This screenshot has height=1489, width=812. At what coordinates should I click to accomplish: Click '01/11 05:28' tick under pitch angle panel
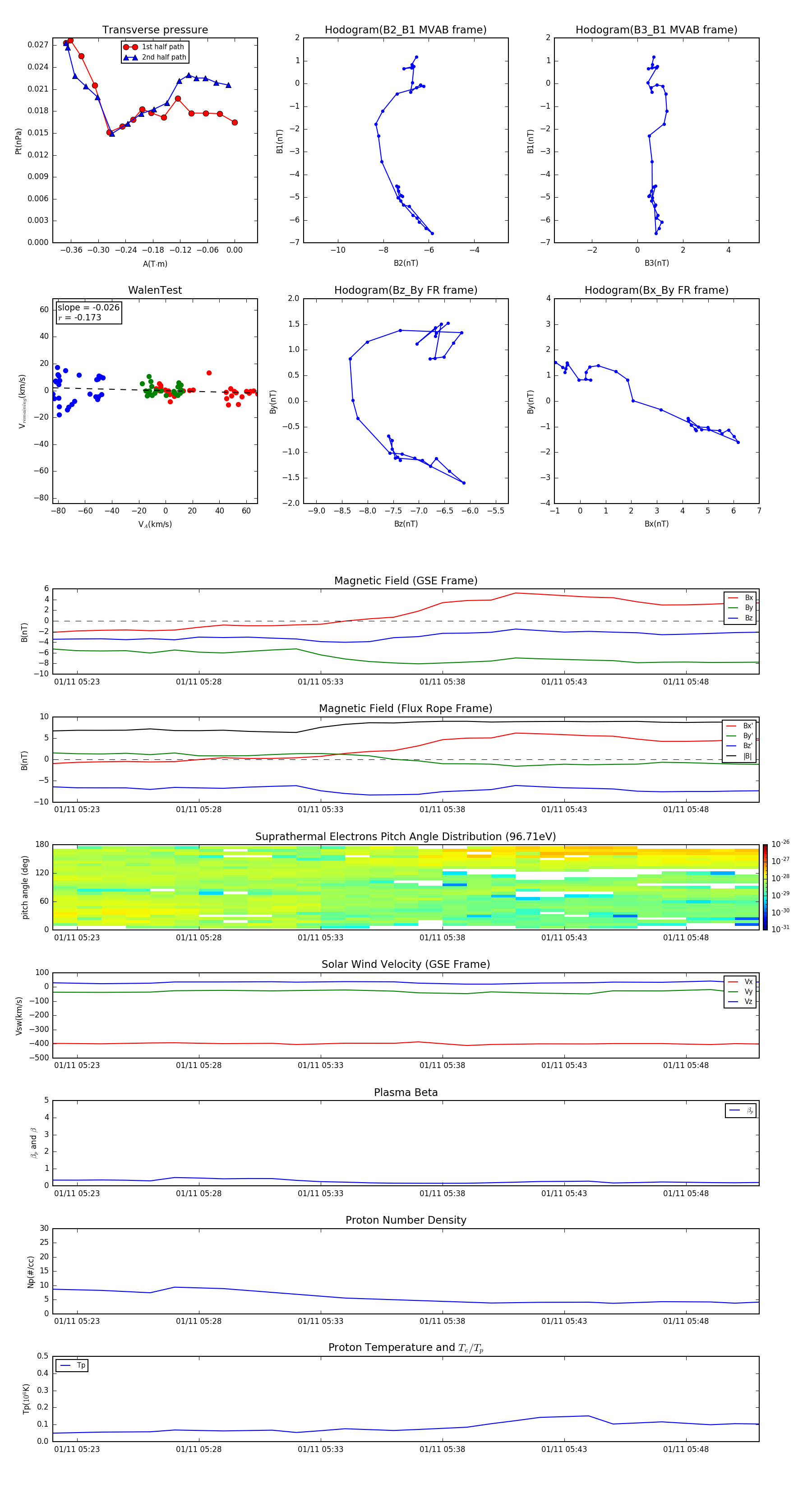(199, 938)
